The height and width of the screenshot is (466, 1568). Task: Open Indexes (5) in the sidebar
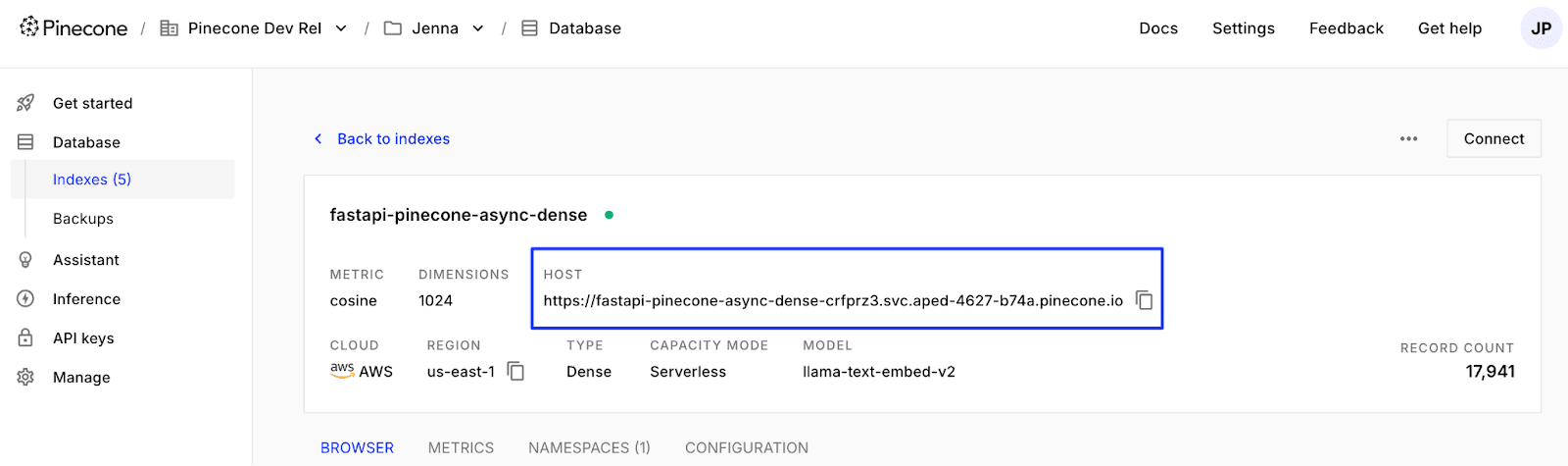(92, 180)
